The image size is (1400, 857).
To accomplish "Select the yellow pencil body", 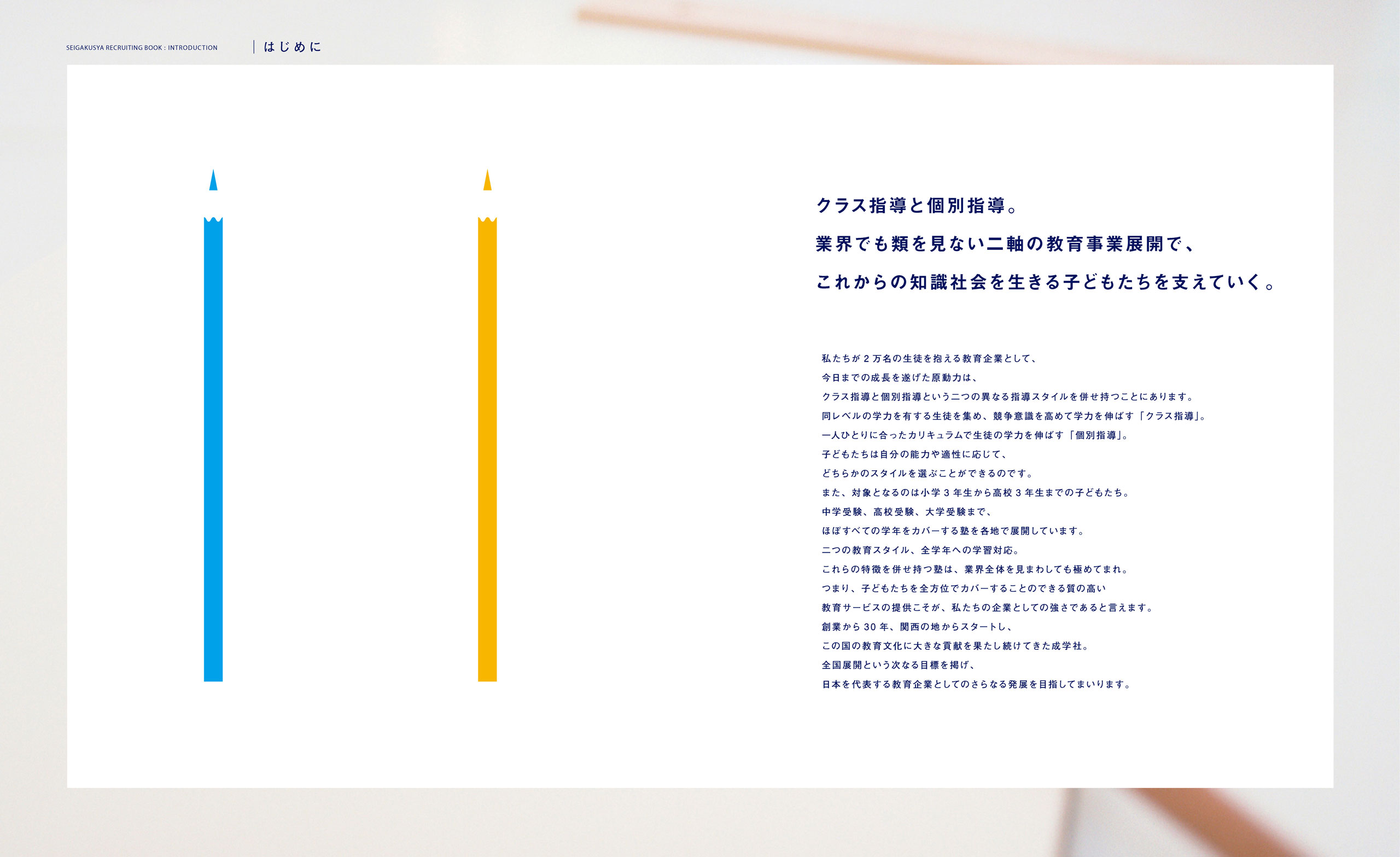I will pos(487,449).
